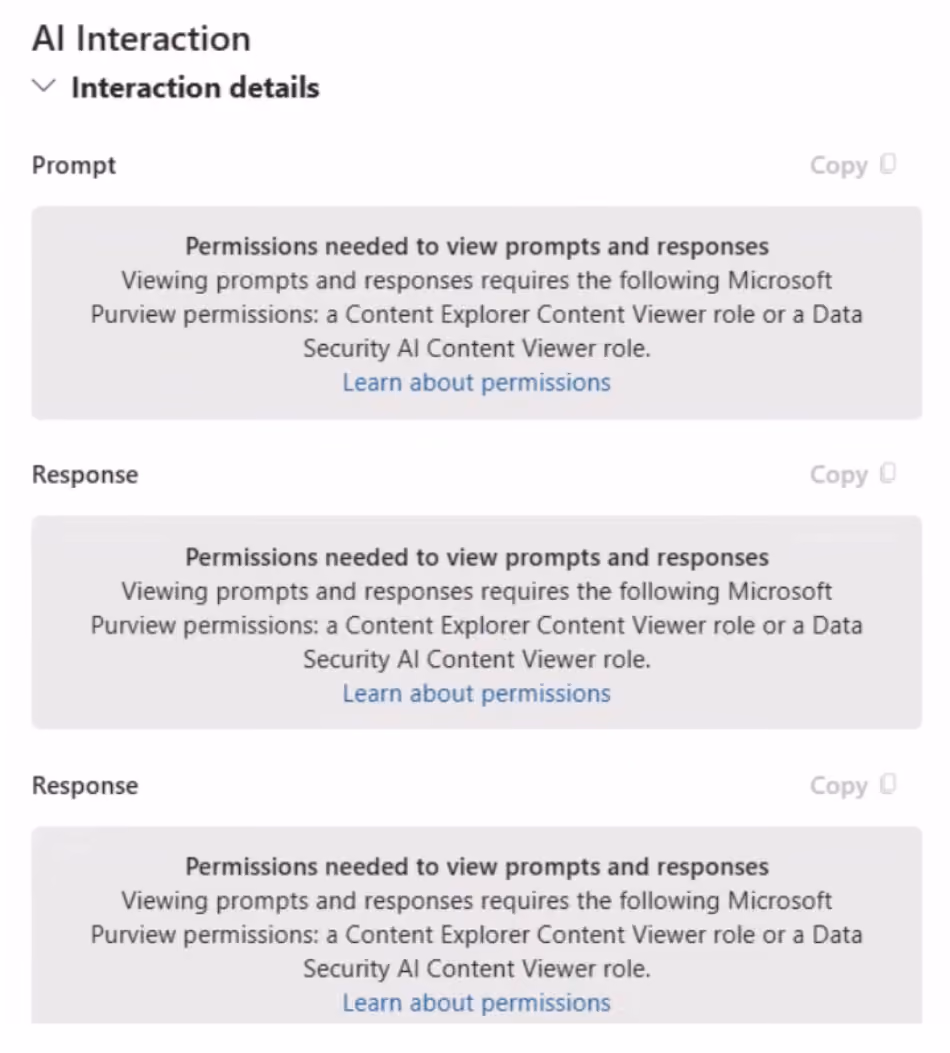Click the permissions notice body in the Prompt box
Image resolution: width=950 pixels, height=1053 pixels.
coord(477,314)
